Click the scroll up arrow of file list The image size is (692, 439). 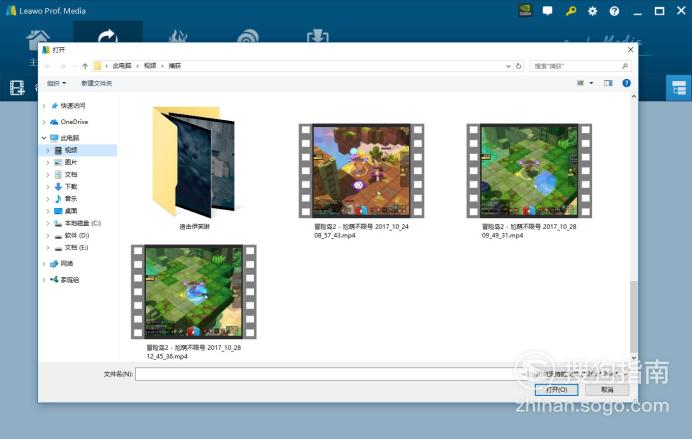(x=634, y=96)
